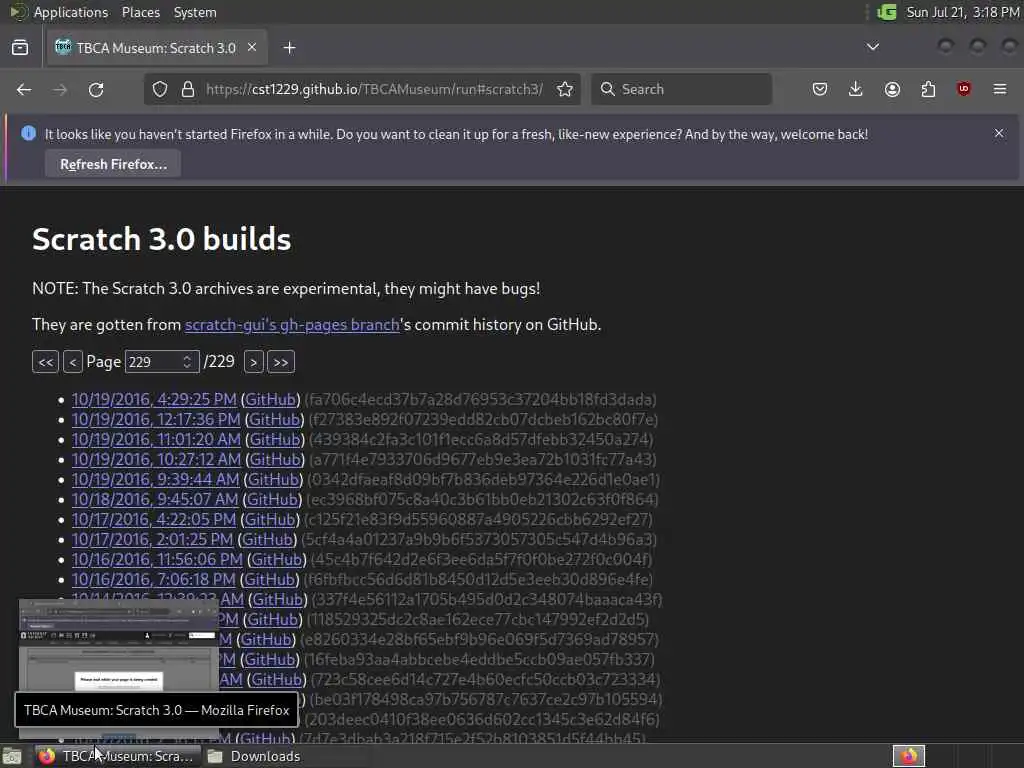Dismiss the Firefox notification bar
This screenshot has height=768, width=1024.
point(999,133)
